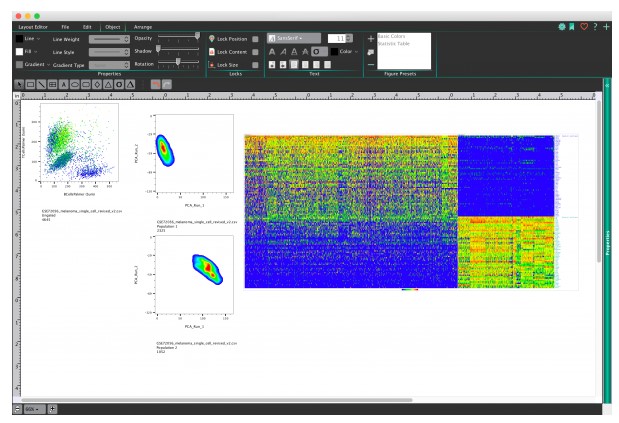Click the green plus icon at top right
Image resolution: width=619 pixels, height=423 pixels.
(x=606, y=27)
